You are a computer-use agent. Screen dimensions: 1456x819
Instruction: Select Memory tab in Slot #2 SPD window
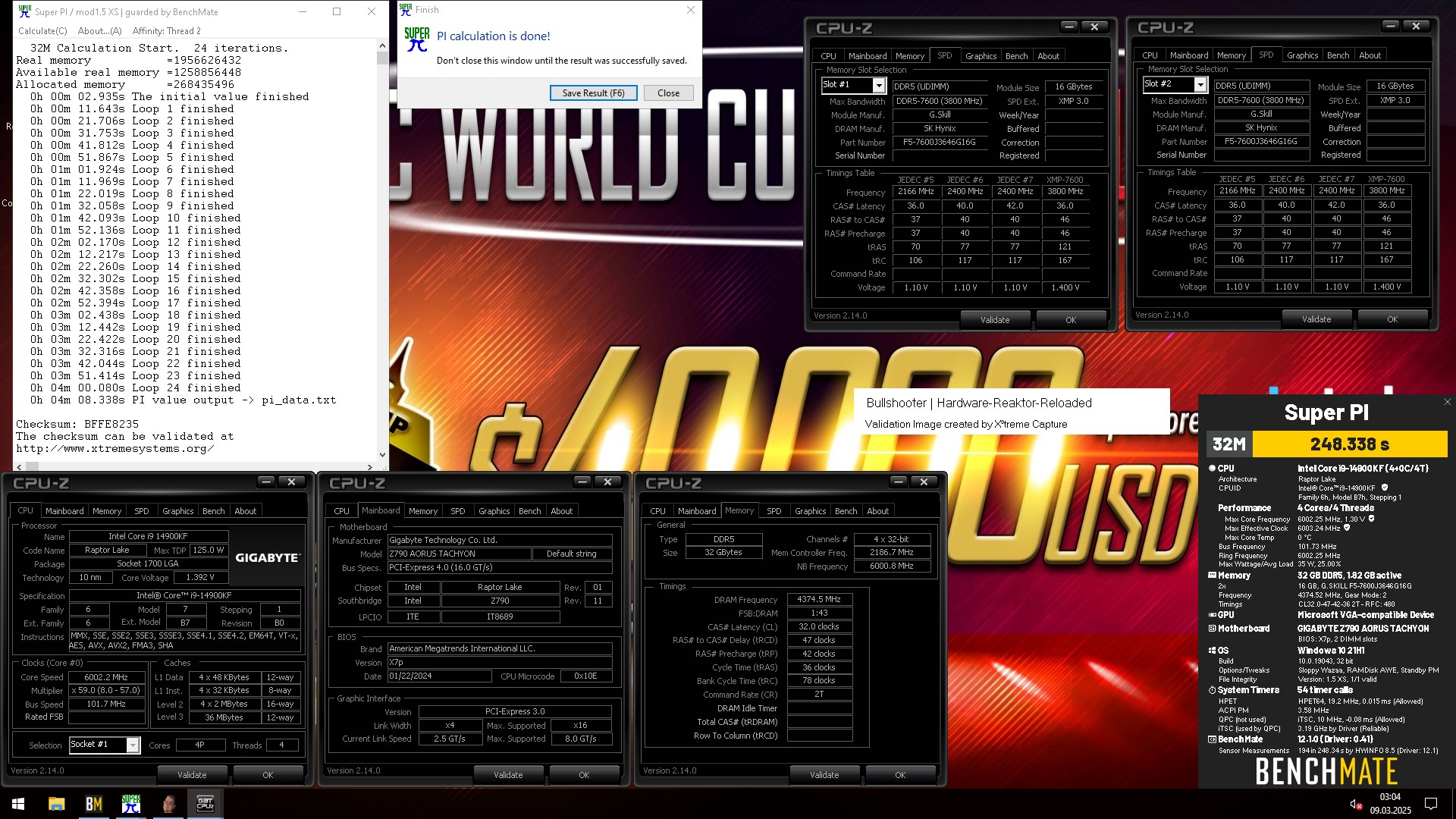[1232, 55]
